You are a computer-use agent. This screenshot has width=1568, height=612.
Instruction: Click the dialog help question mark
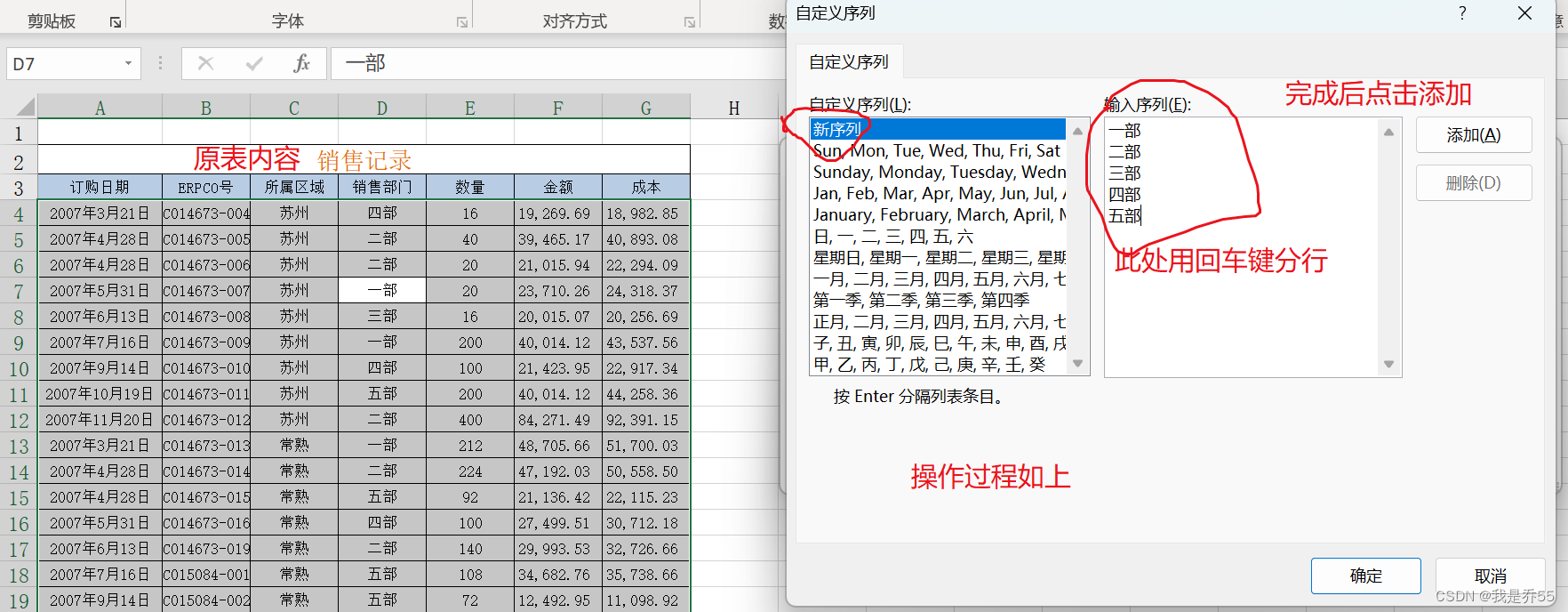[x=1462, y=12]
